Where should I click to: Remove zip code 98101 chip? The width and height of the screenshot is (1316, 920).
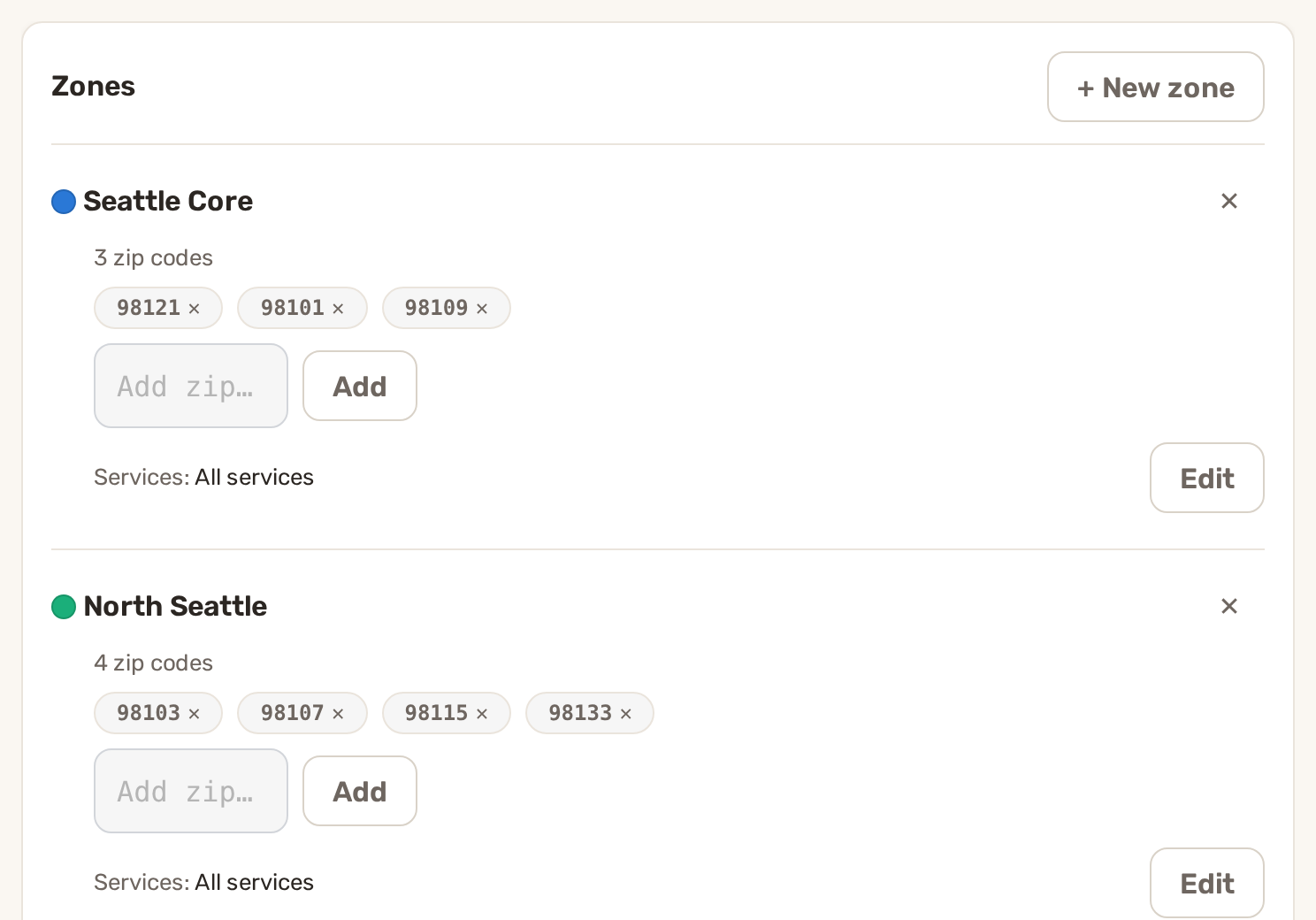338,309
